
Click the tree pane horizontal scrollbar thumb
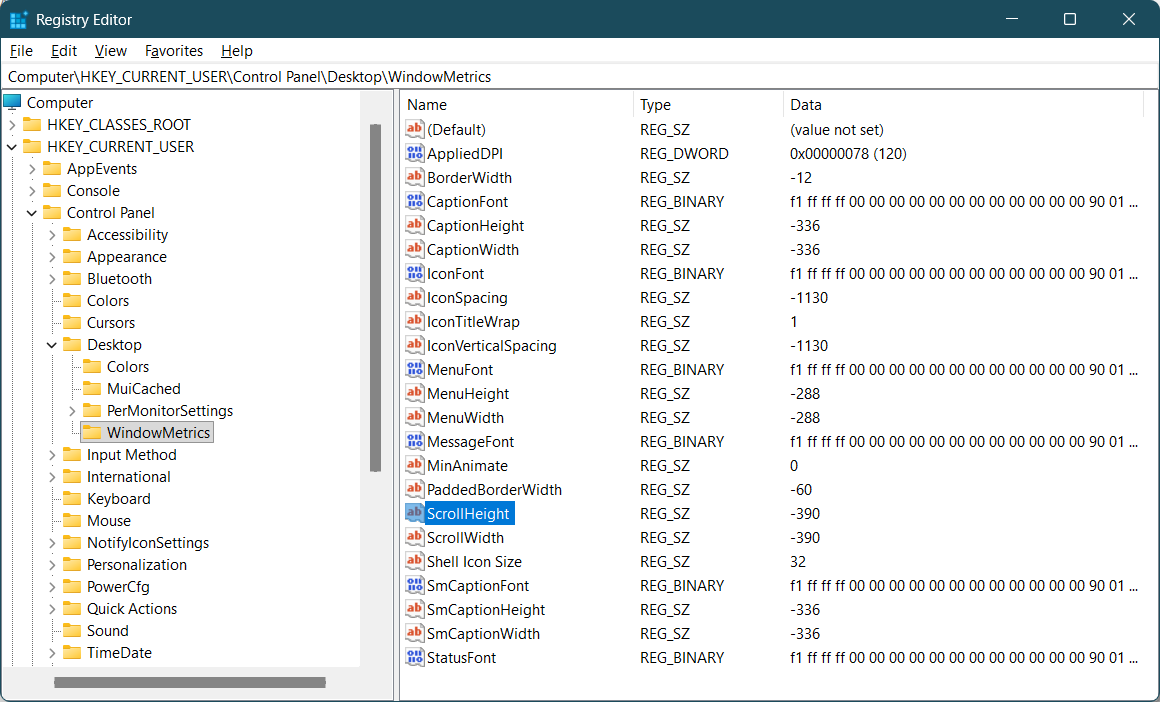[190, 683]
